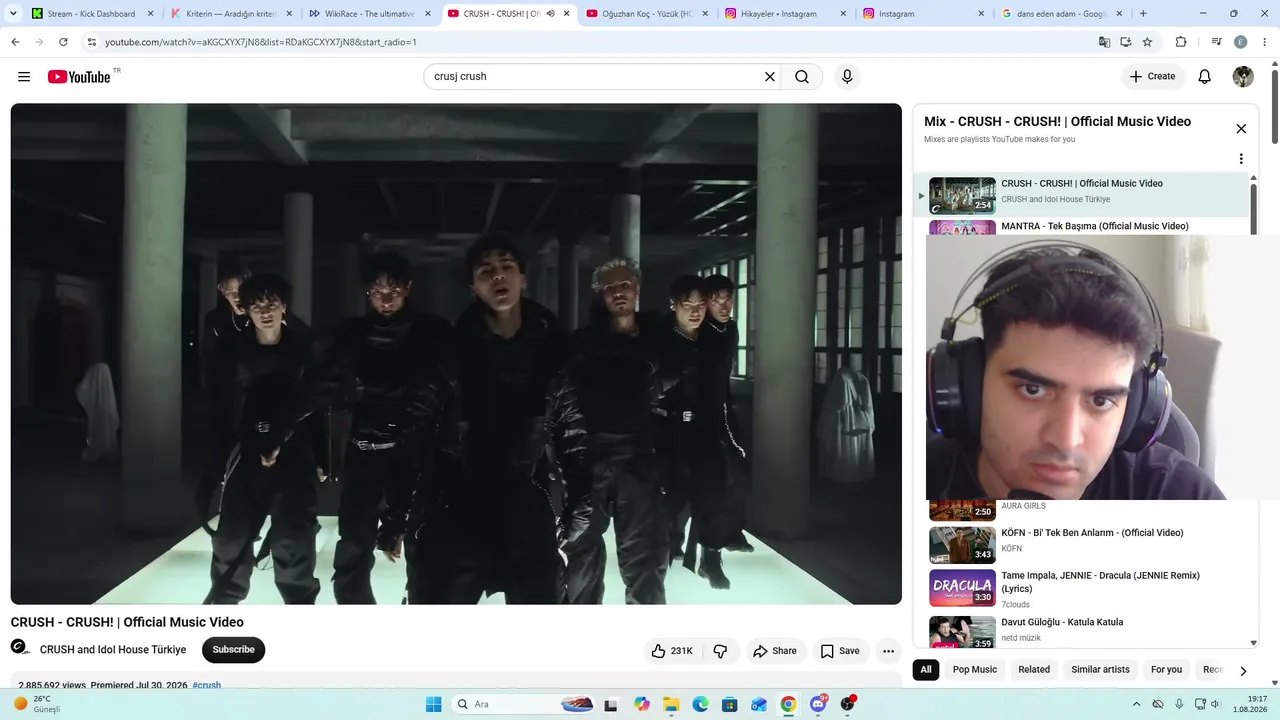Open the CRUSH and Idol House channel avatar
Viewport: 1280px width, 720px height.
(x=20, y=648)
